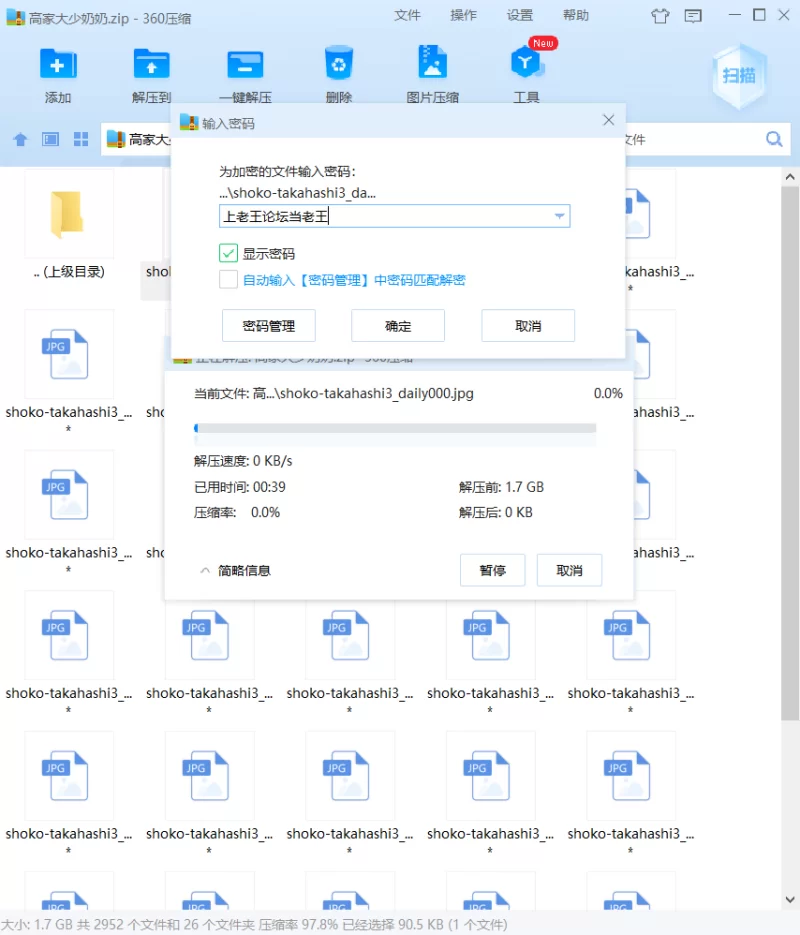Switch to the thumbnail grid view
Screen dimensions: 800x935
point(81,139)
